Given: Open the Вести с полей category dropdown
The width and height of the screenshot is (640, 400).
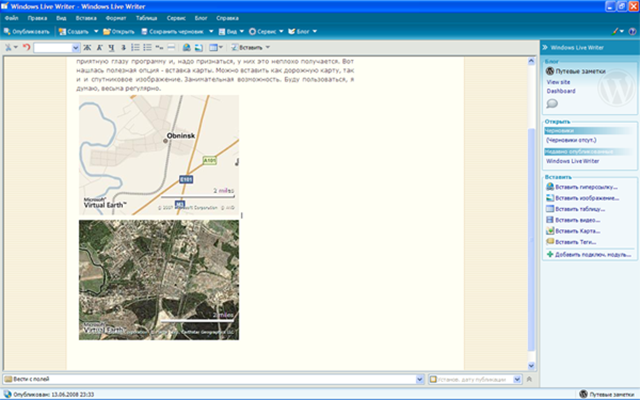Looking at the screenshot, I should pos(420,379).
